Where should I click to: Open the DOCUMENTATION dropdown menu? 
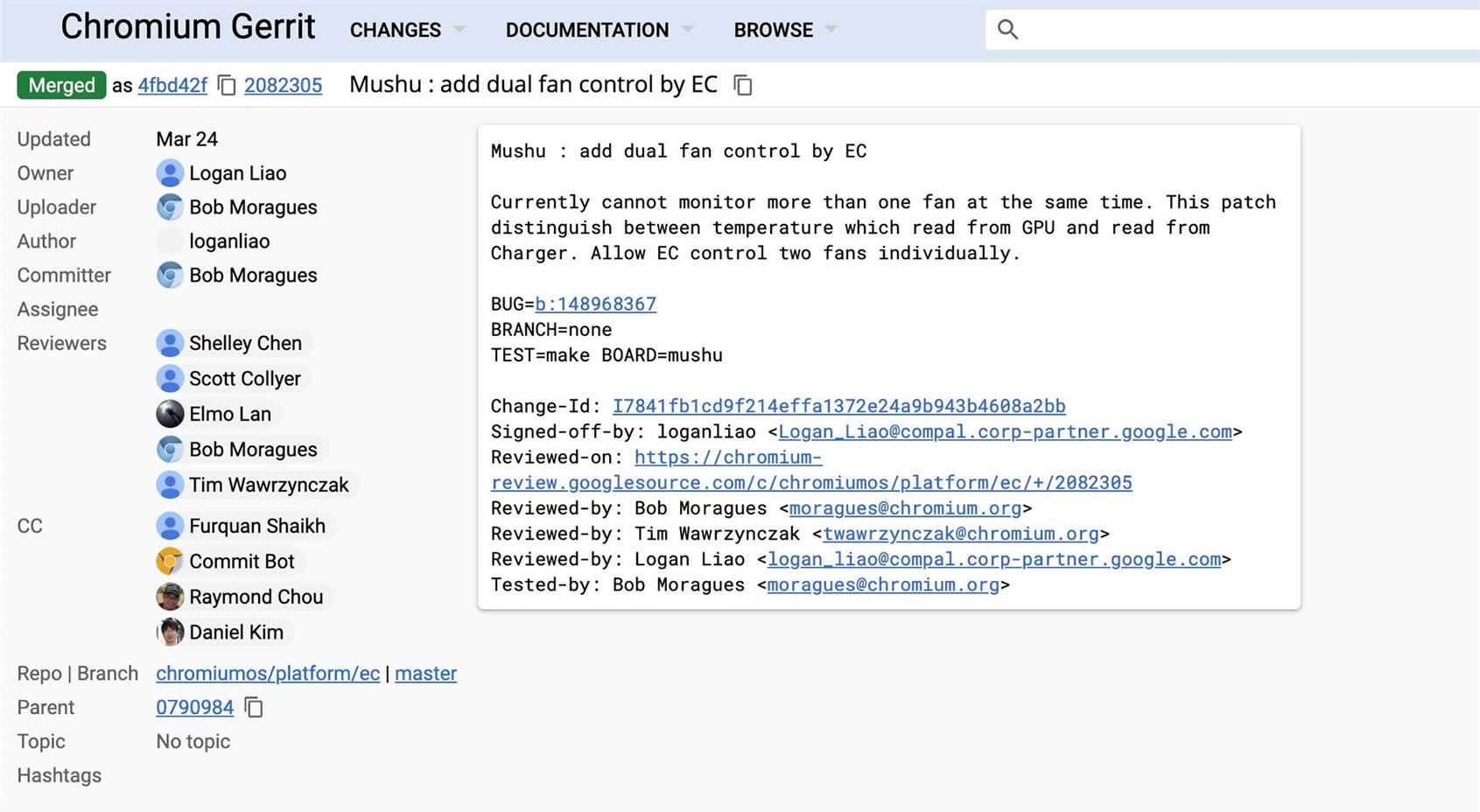point(600,31)
